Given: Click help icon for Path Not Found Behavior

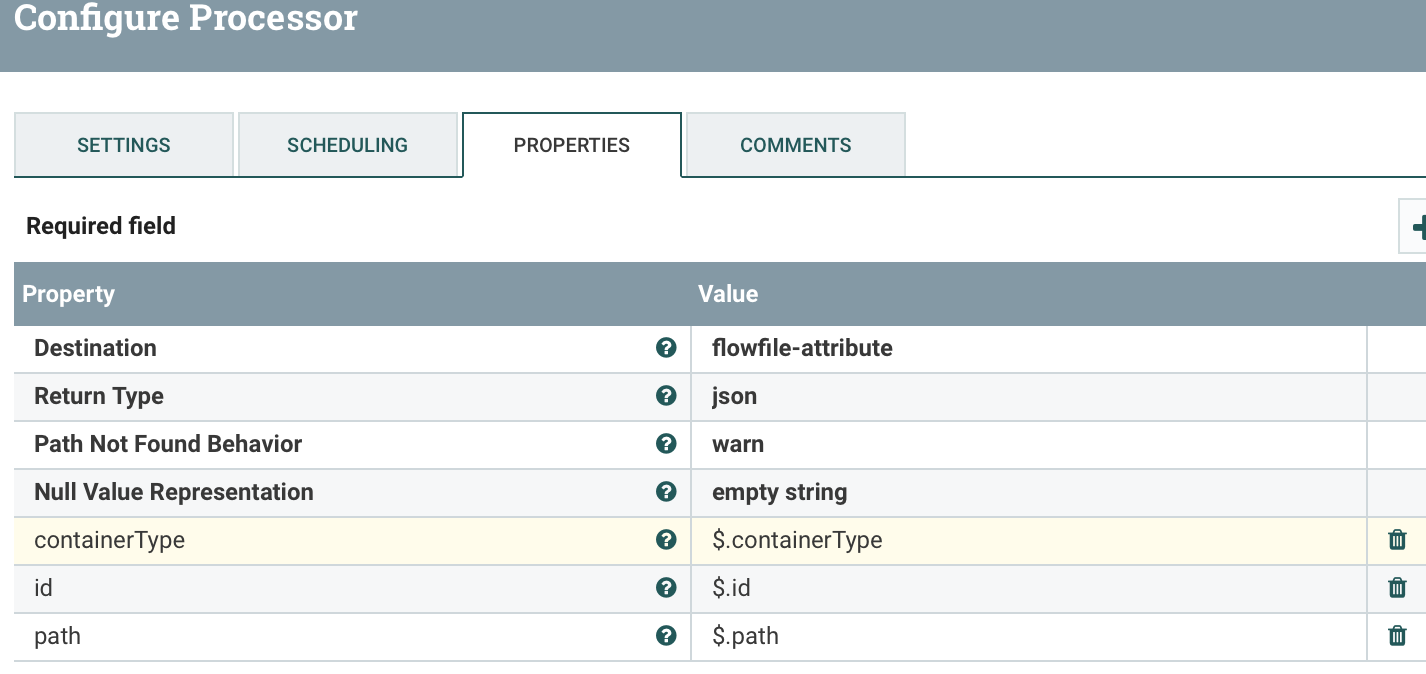Looking at the screenshot, I should click(666, 444).
